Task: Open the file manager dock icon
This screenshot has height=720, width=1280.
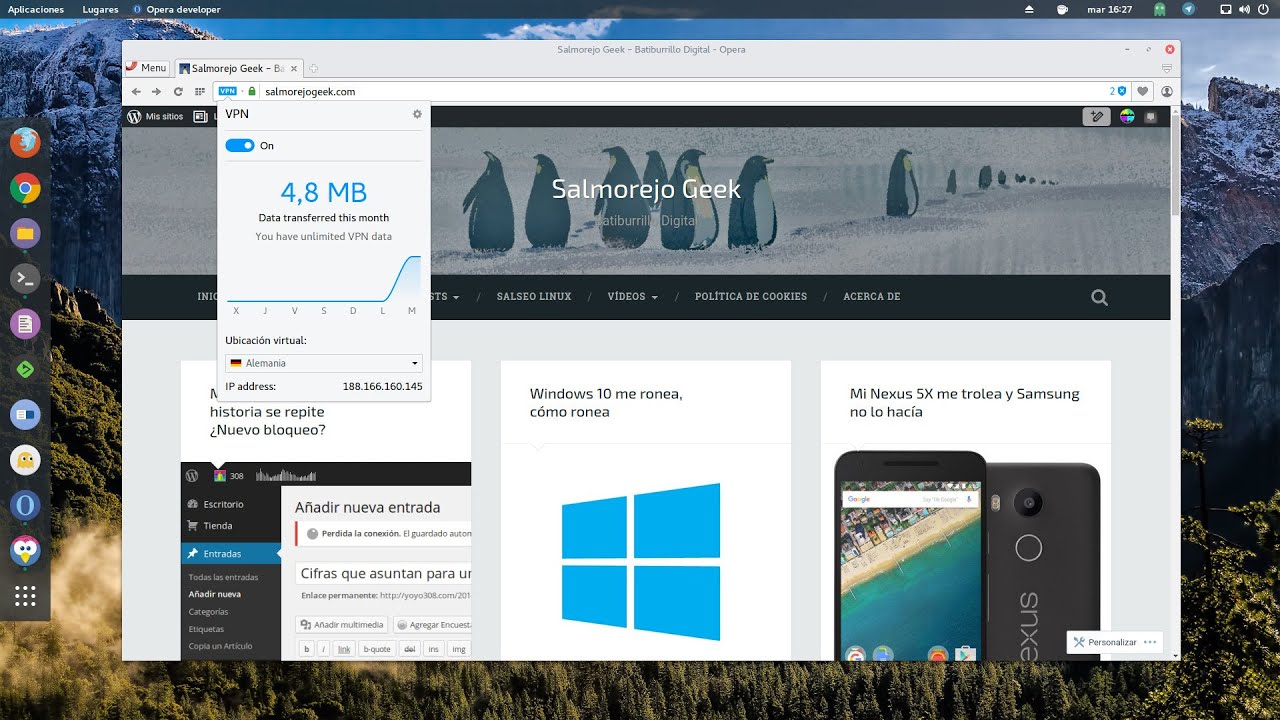Action: [25, 233]
